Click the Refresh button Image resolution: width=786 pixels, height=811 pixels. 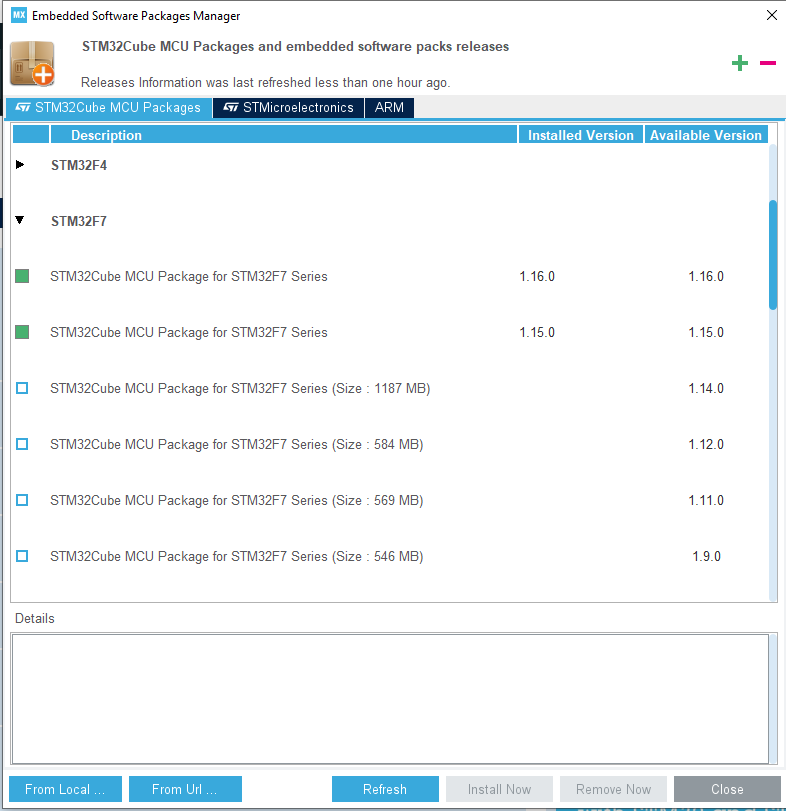(x=385, y=789)
